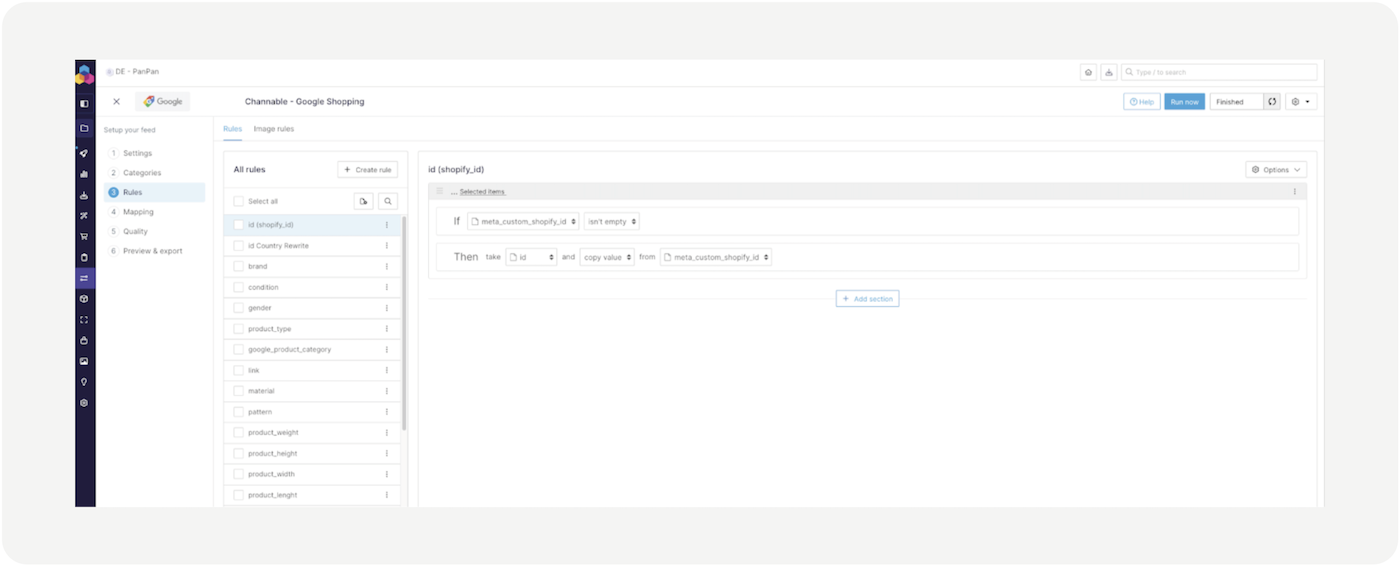Check the Select all checkbox
Viewport: 1400px width, 565px height.
[x=239, y=201]
